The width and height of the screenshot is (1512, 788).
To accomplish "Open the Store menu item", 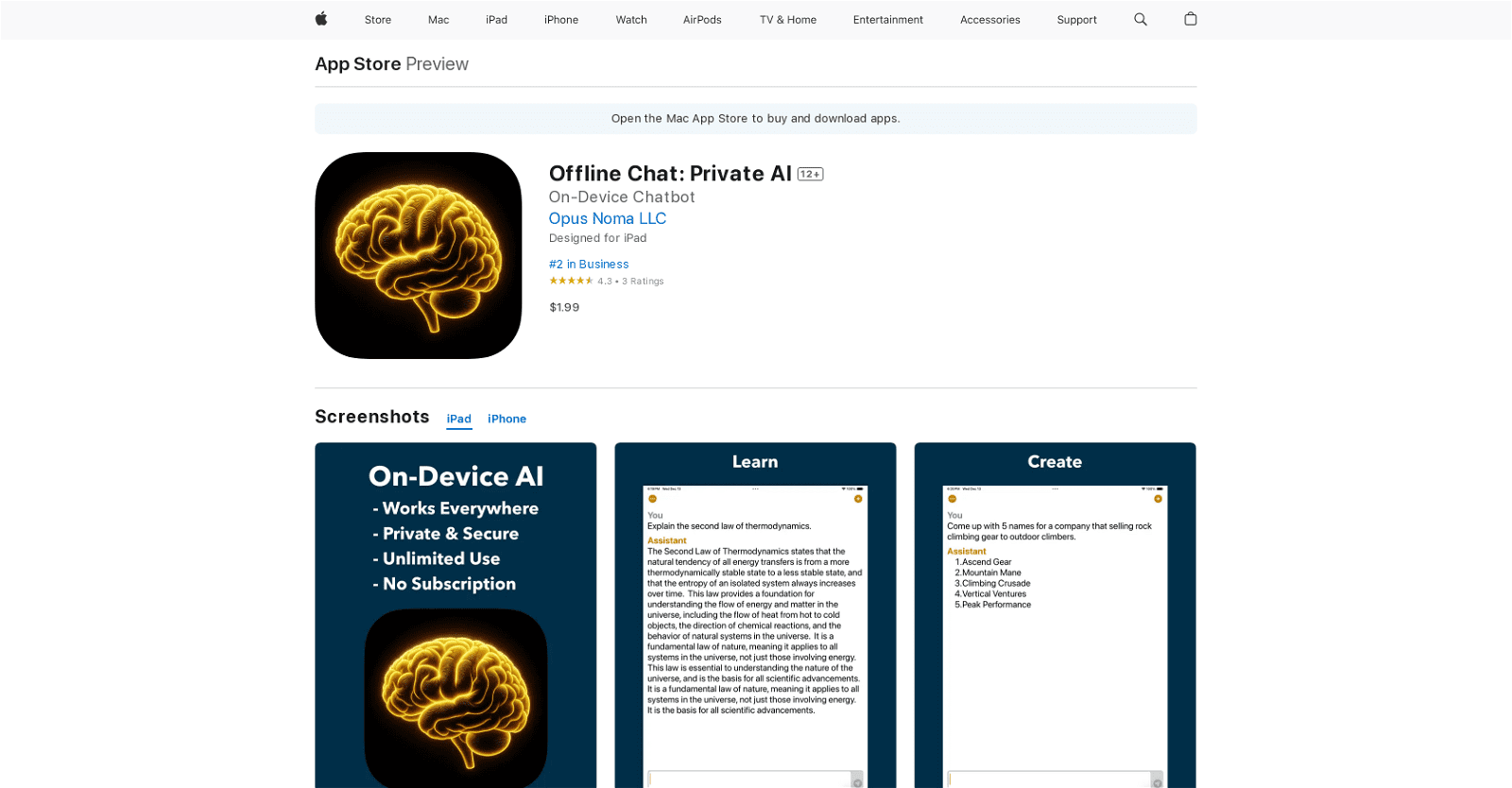I will tap(378, 20).
